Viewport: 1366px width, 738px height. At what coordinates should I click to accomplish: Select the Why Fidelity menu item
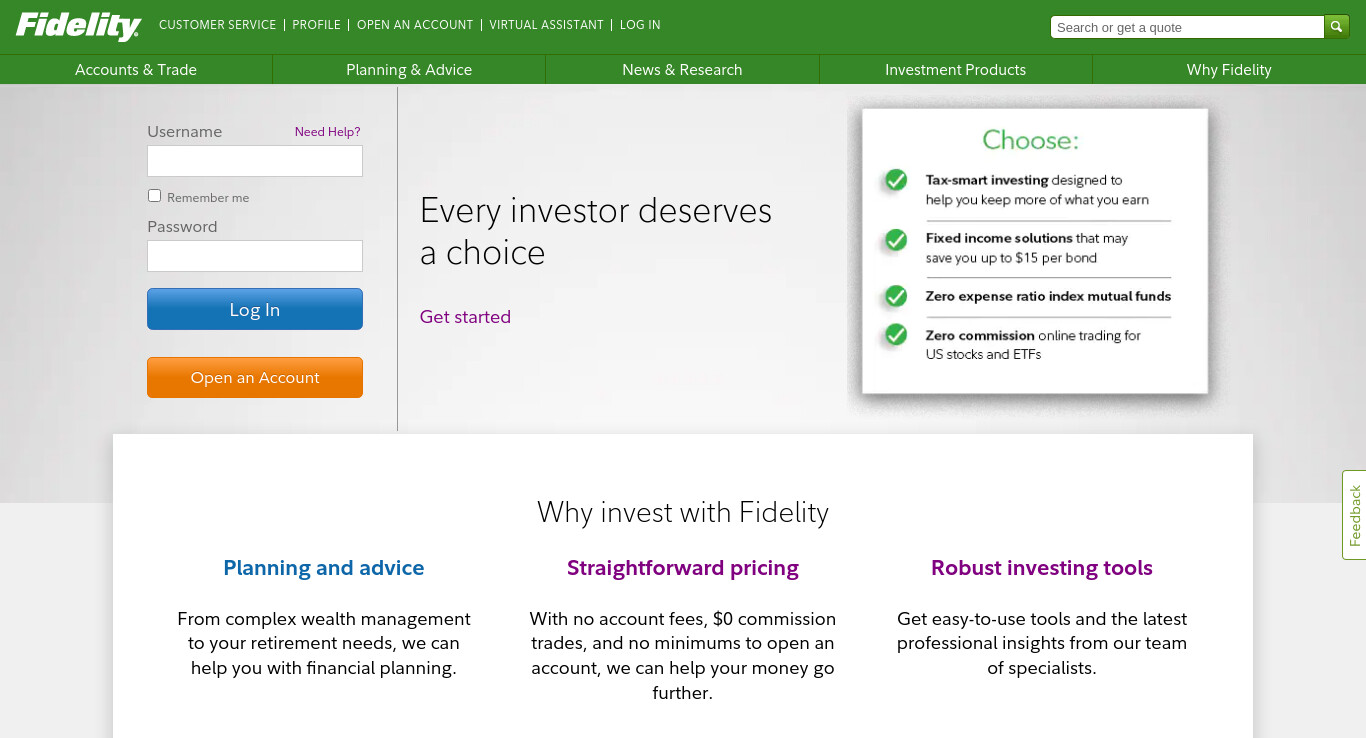(x=1229, y=70)
